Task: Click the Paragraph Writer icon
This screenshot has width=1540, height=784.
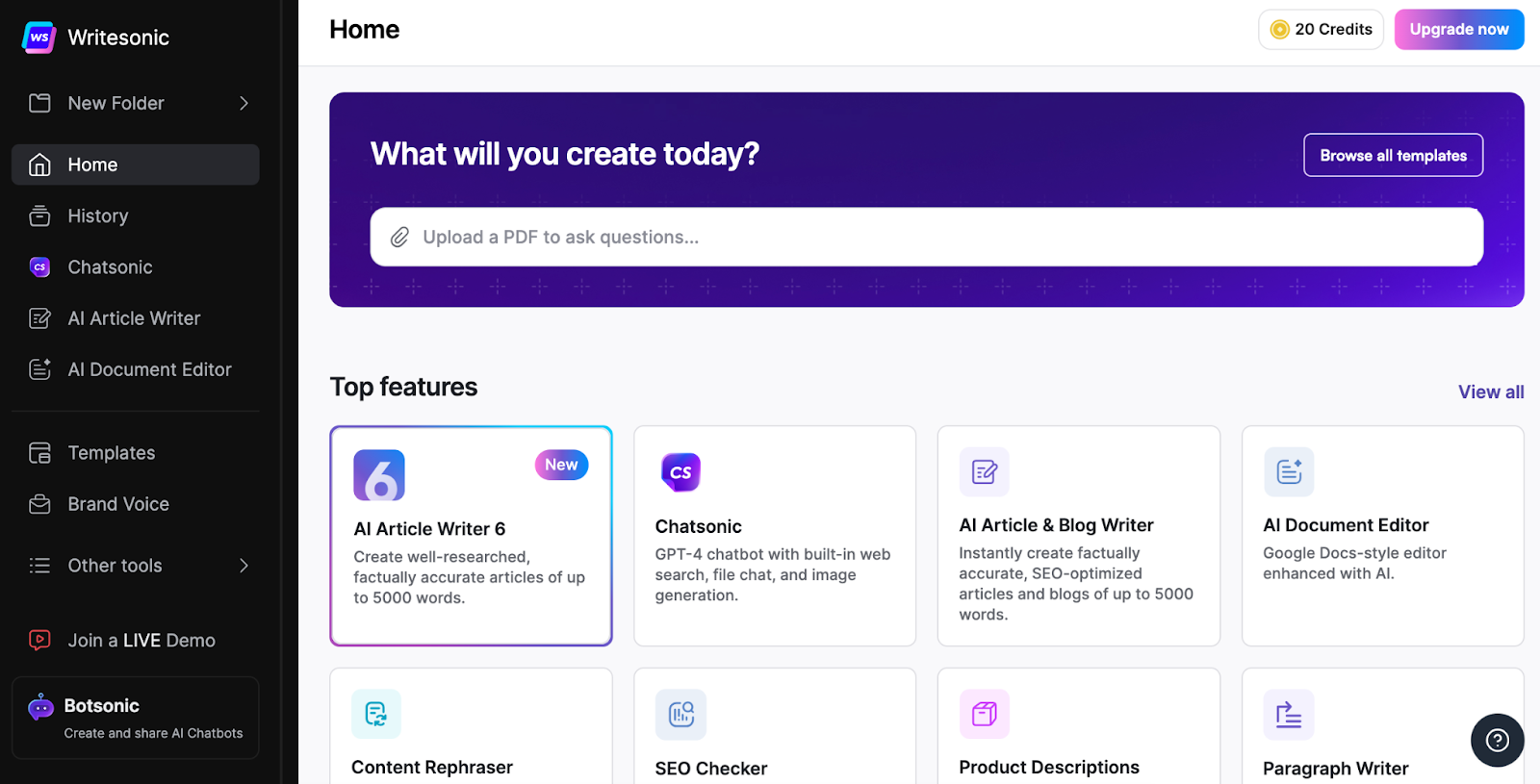Action: coord(1289,714)
